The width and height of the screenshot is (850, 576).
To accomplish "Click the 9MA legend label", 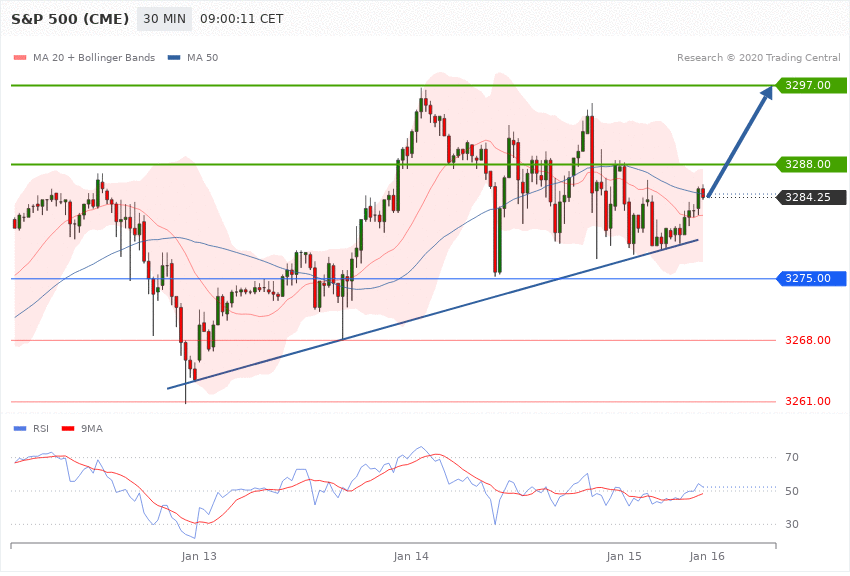I will (x=92, y=429).
